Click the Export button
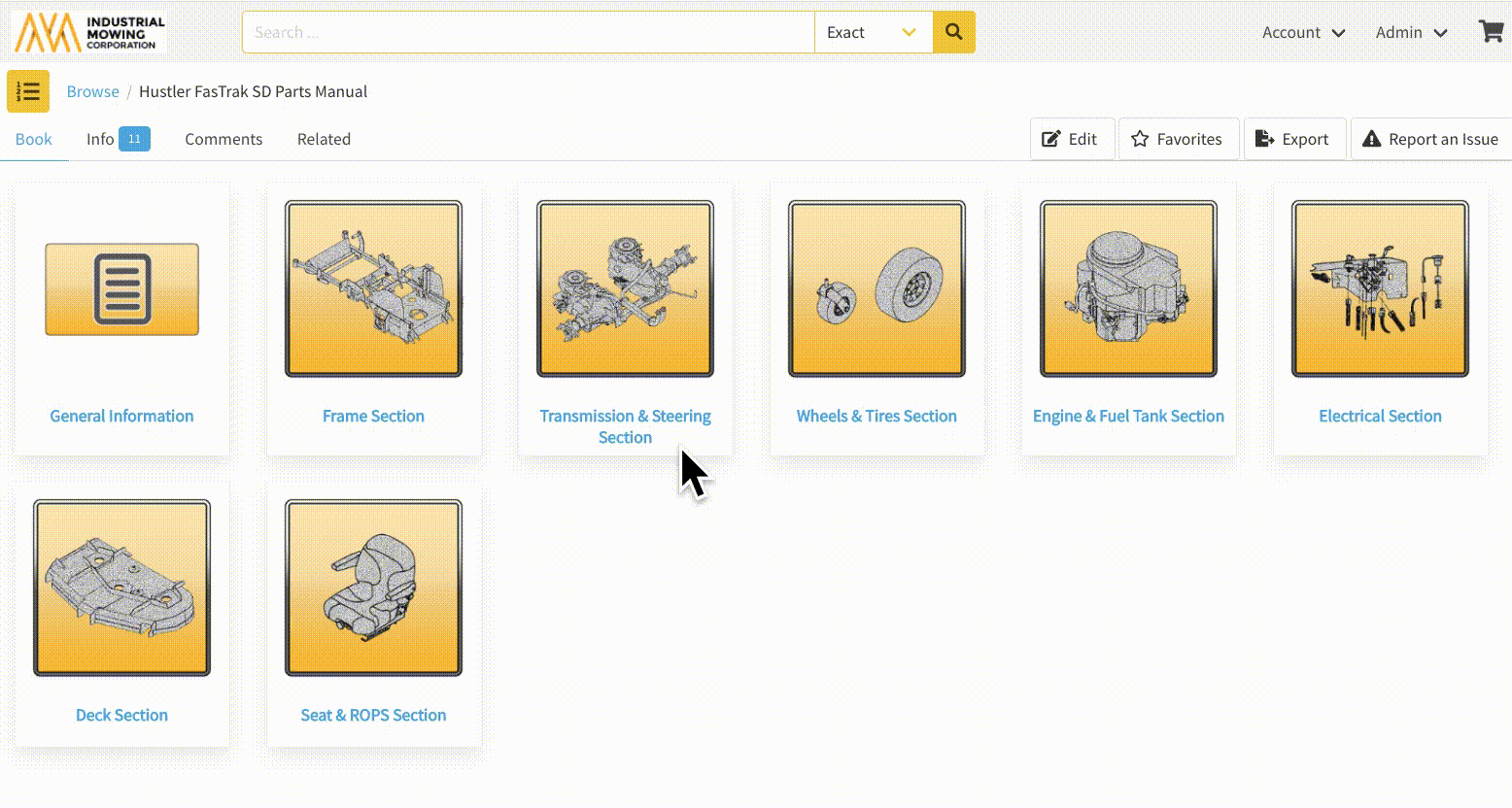Screen dimensions: 1512x808 (1292, 139)
